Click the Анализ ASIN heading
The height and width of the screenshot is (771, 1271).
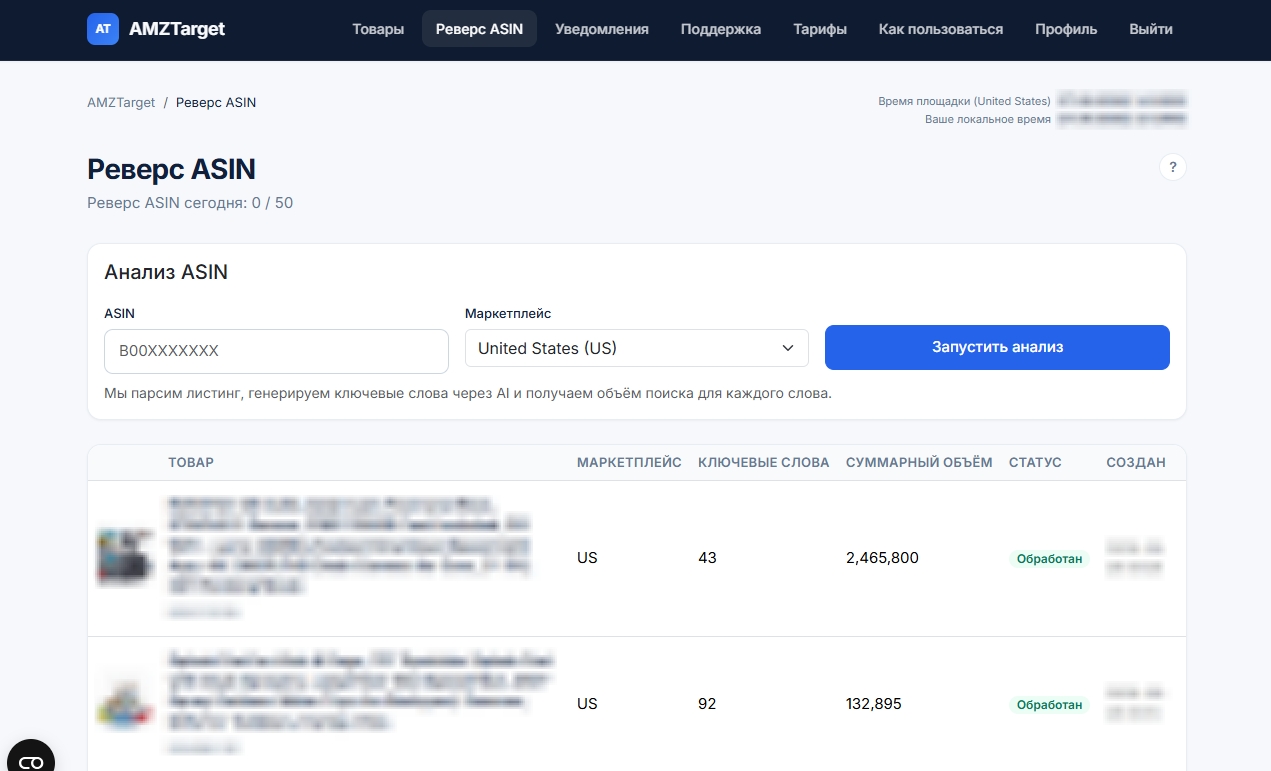166,272
